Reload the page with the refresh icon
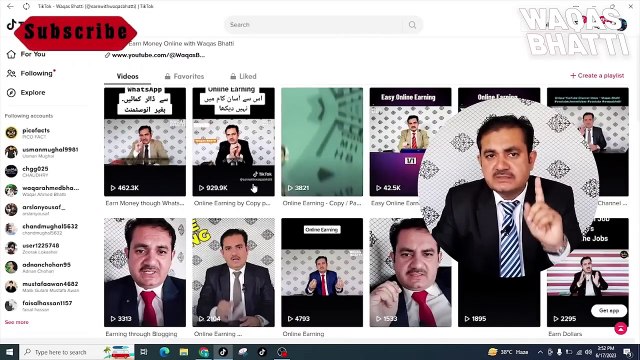The height and width of the screenshot is (360, 640). click(x=26, y=6)
